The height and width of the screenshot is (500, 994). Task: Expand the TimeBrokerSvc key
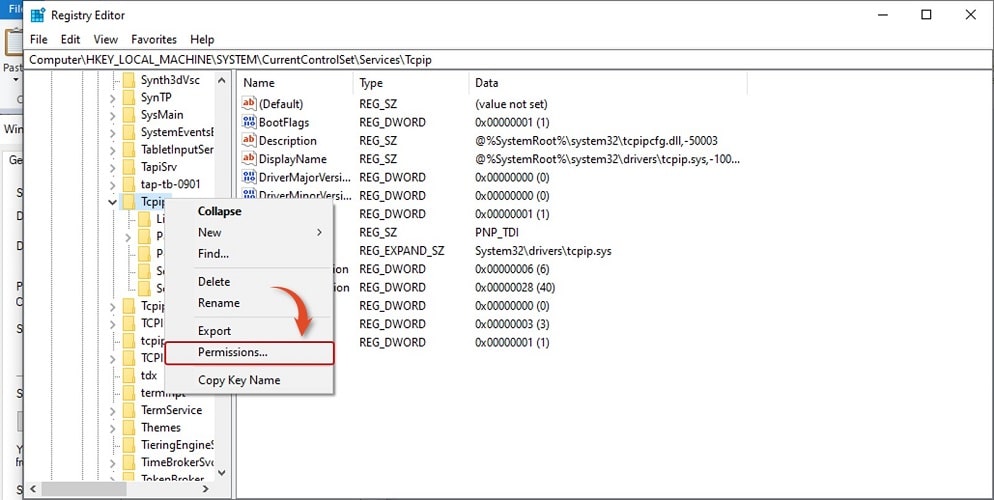coord(112,463)
